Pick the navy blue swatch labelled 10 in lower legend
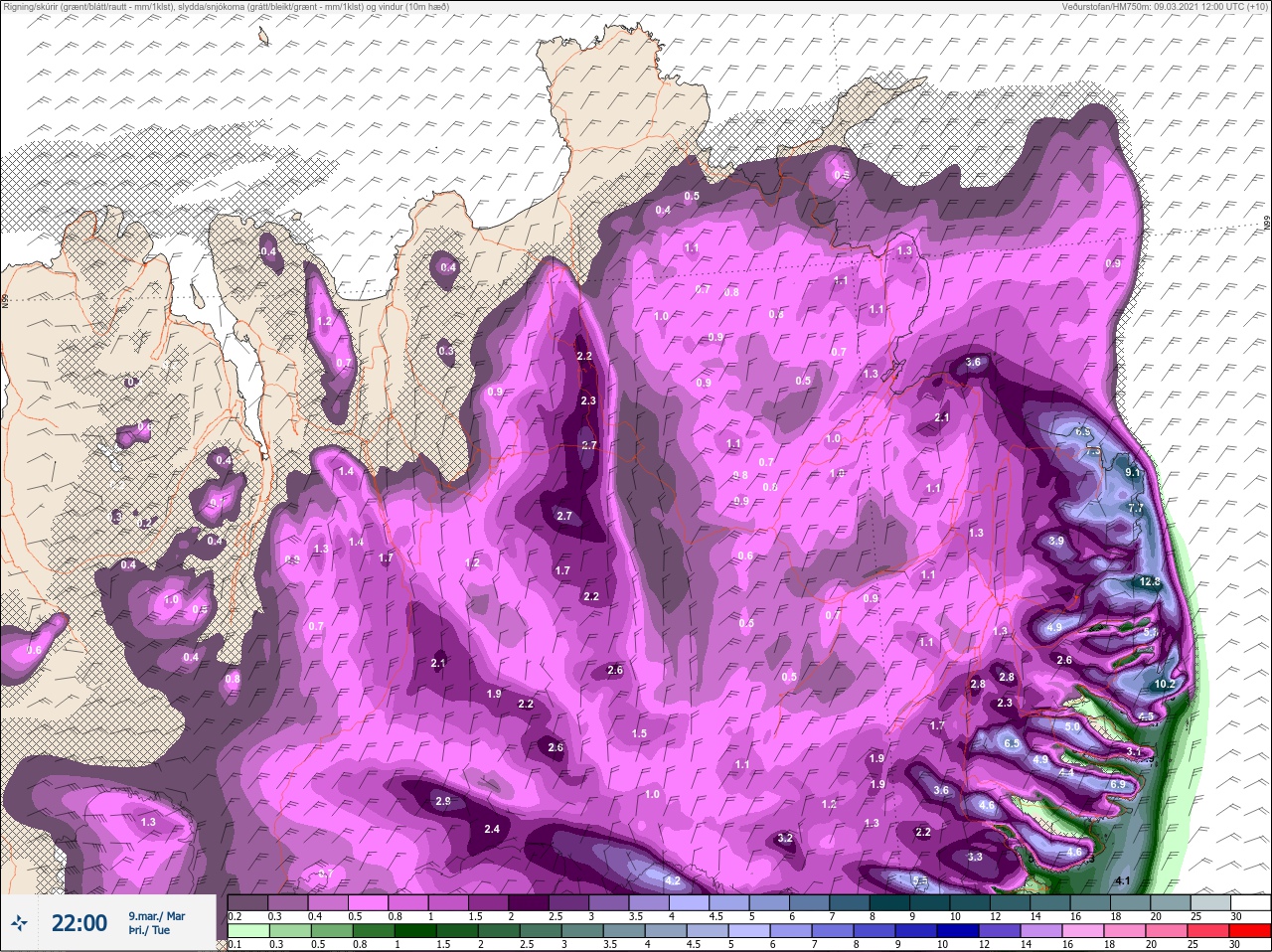The height and width of the screenshot is (952, 1272). [958, 931]
